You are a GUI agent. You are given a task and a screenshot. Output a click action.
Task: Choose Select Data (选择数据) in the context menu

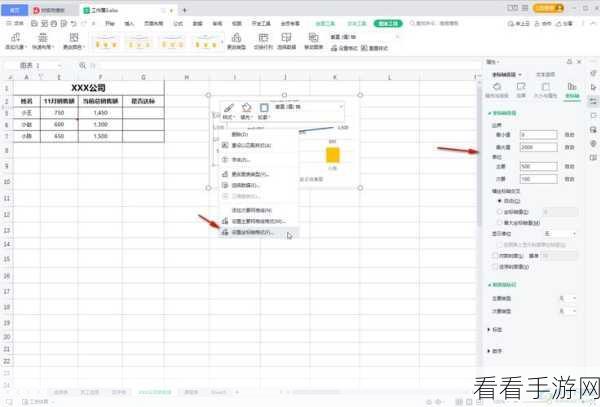click(x=258, y=185)
